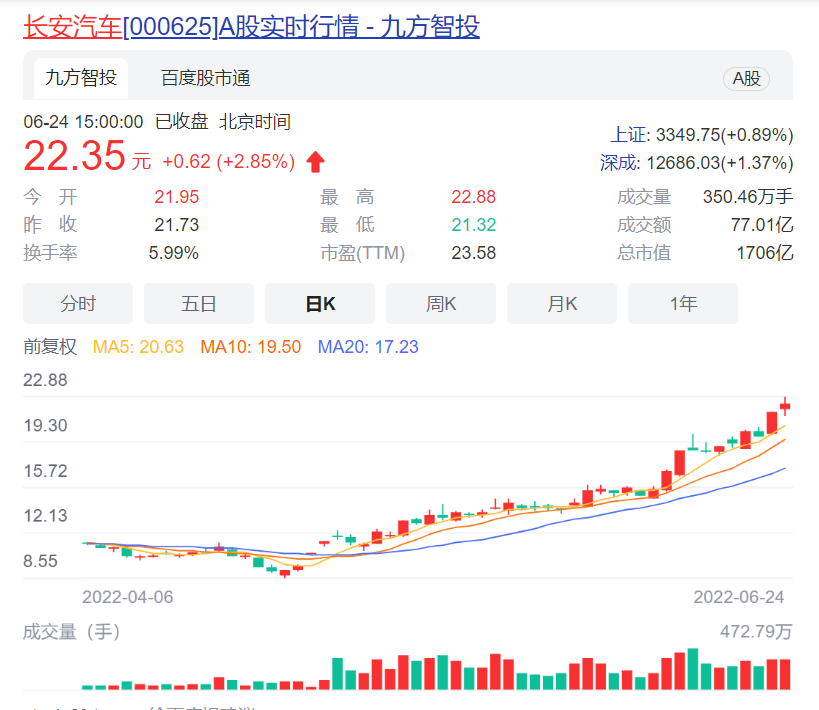
Task: Show the 1年 one-year chart
Action: click(x=683, y=304)
